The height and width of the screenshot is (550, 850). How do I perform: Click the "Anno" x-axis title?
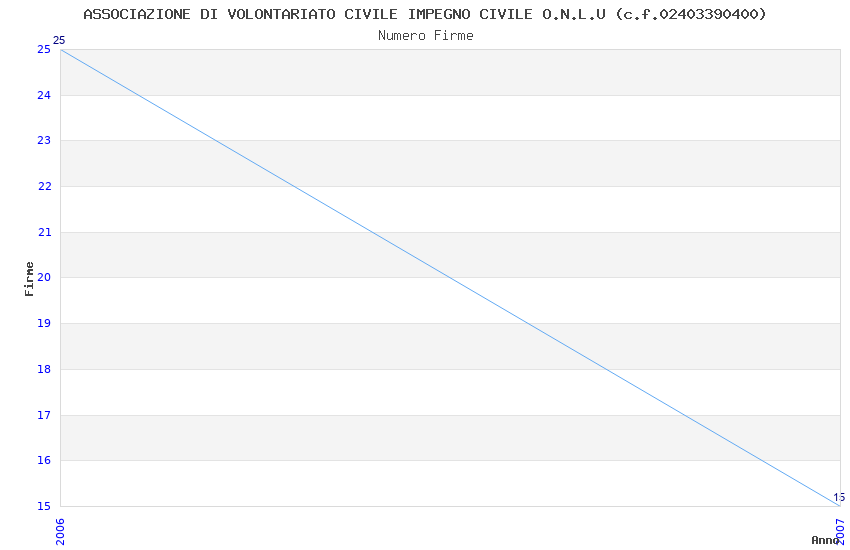[x=825, y=540]
